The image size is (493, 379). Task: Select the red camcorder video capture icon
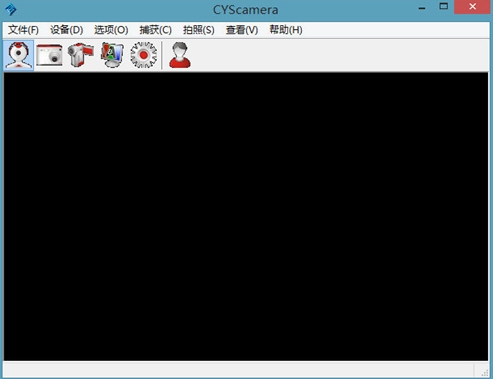[x=81, y=55]
